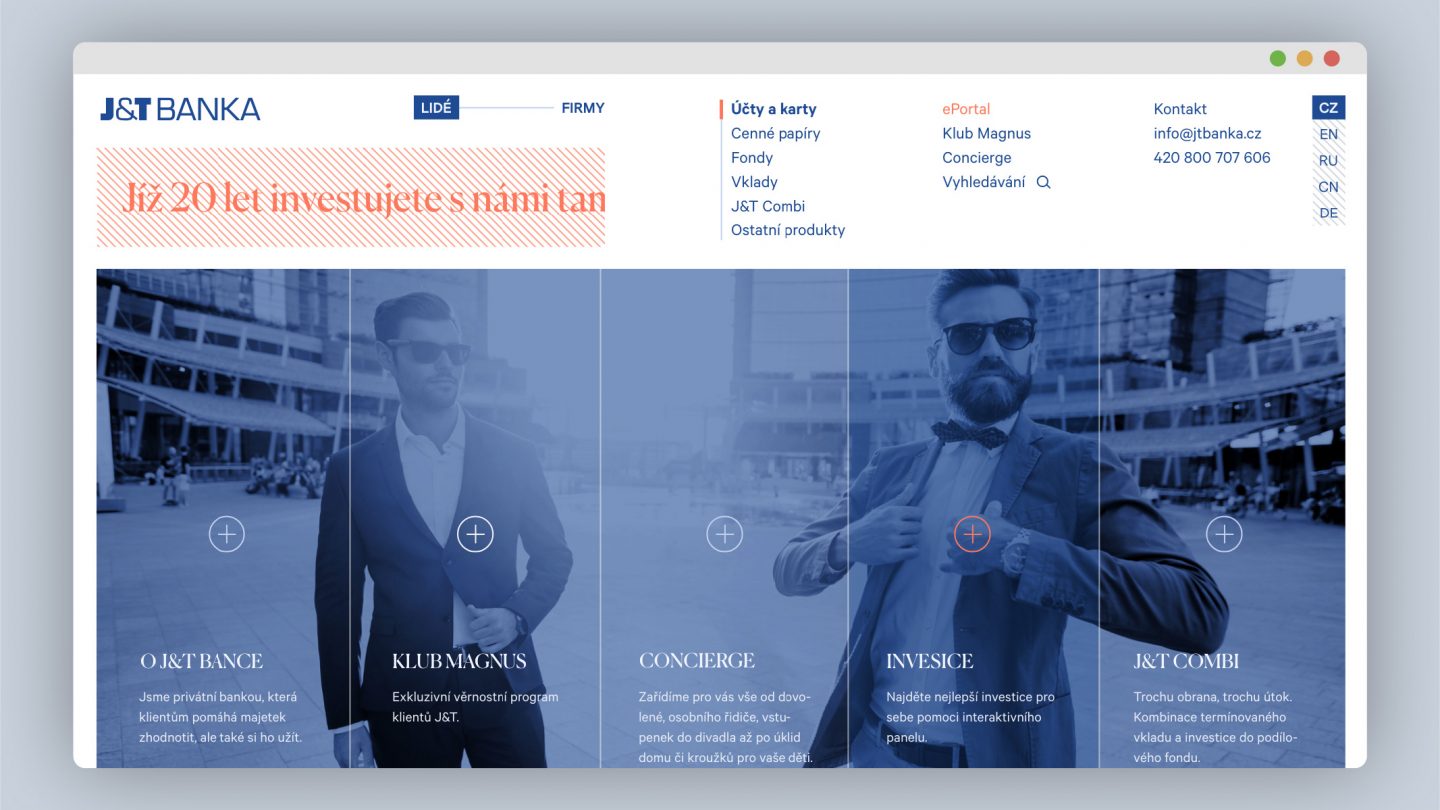
Task: Expand the J&T COMBI tile with its plus icon
Action: pyautogui.click(x=1224, y=533)
